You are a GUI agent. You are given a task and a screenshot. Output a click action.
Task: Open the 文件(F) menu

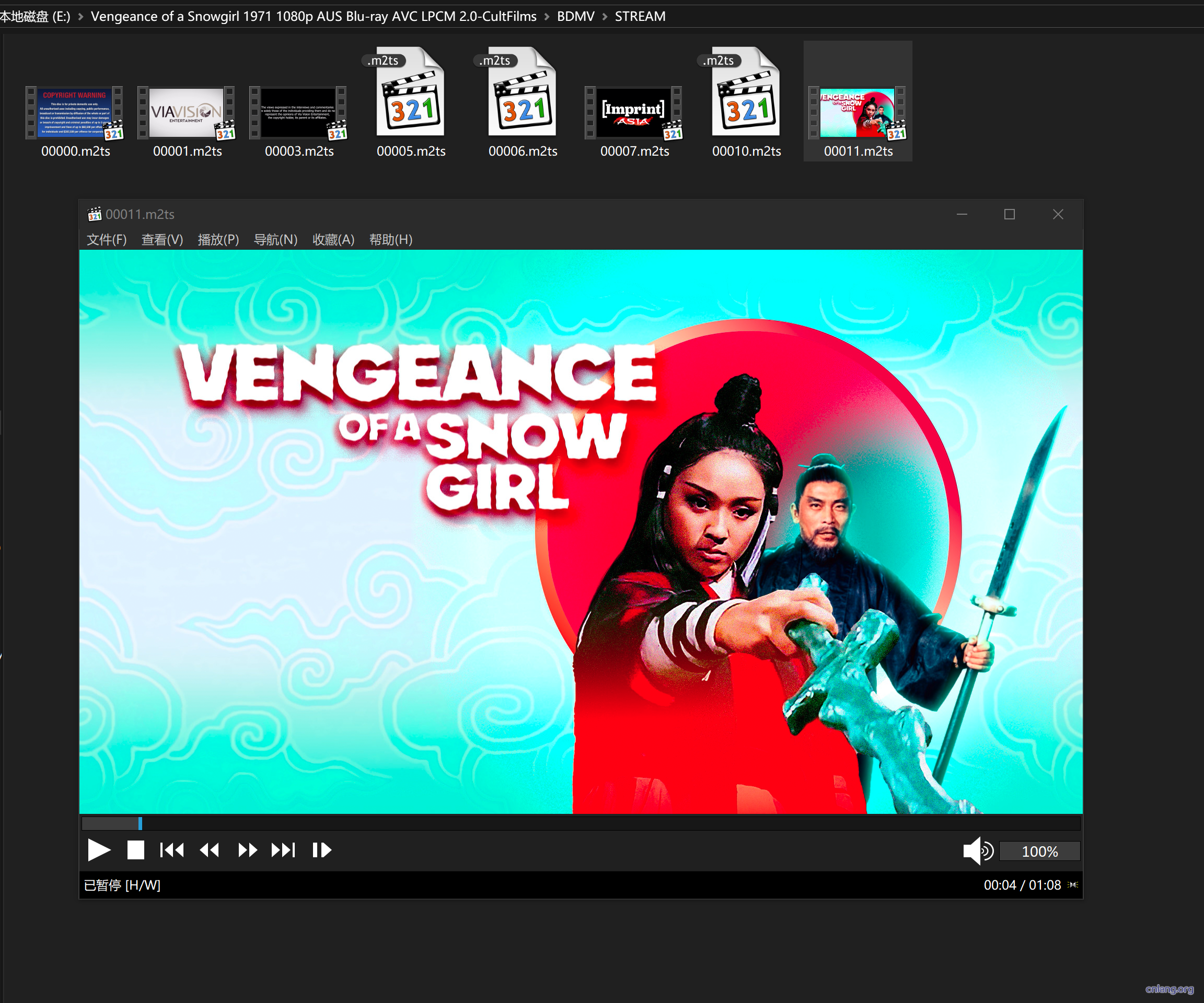[x=107, y=240]
